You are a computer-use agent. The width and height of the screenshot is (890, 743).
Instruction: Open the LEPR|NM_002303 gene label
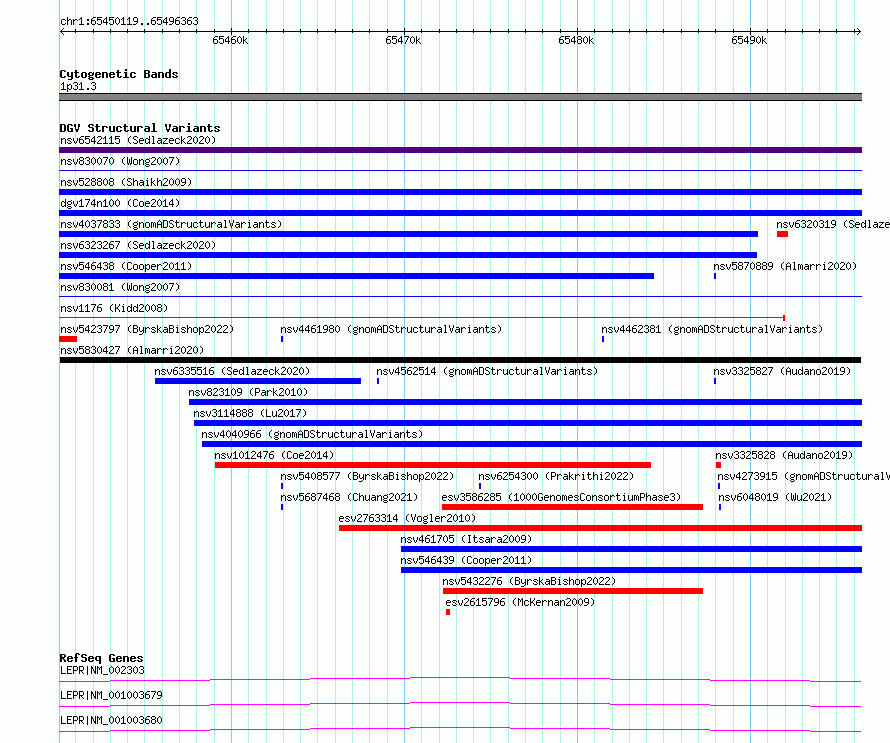(102, 670)
